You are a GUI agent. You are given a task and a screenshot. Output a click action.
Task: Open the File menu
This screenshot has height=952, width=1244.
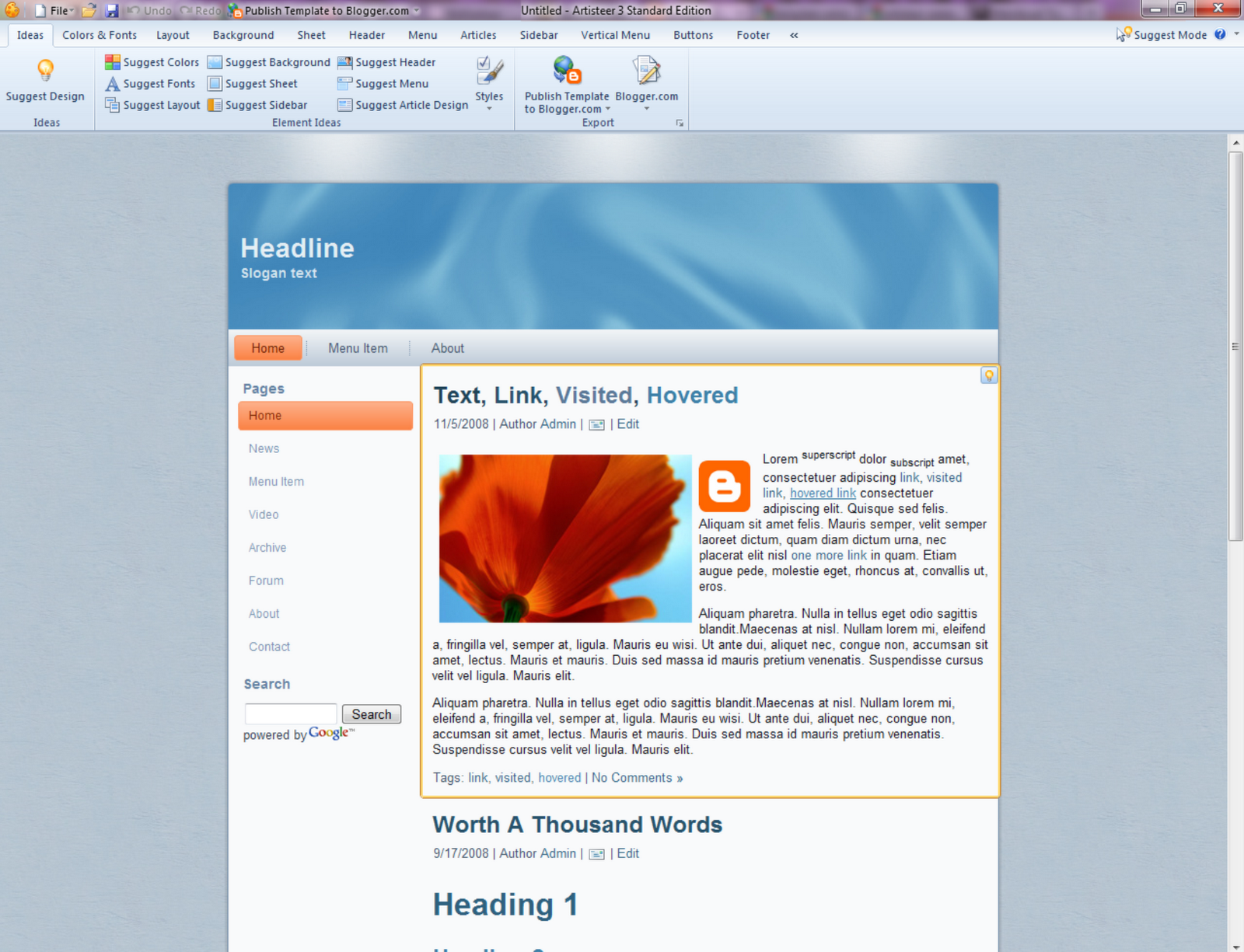coord(58,11)
